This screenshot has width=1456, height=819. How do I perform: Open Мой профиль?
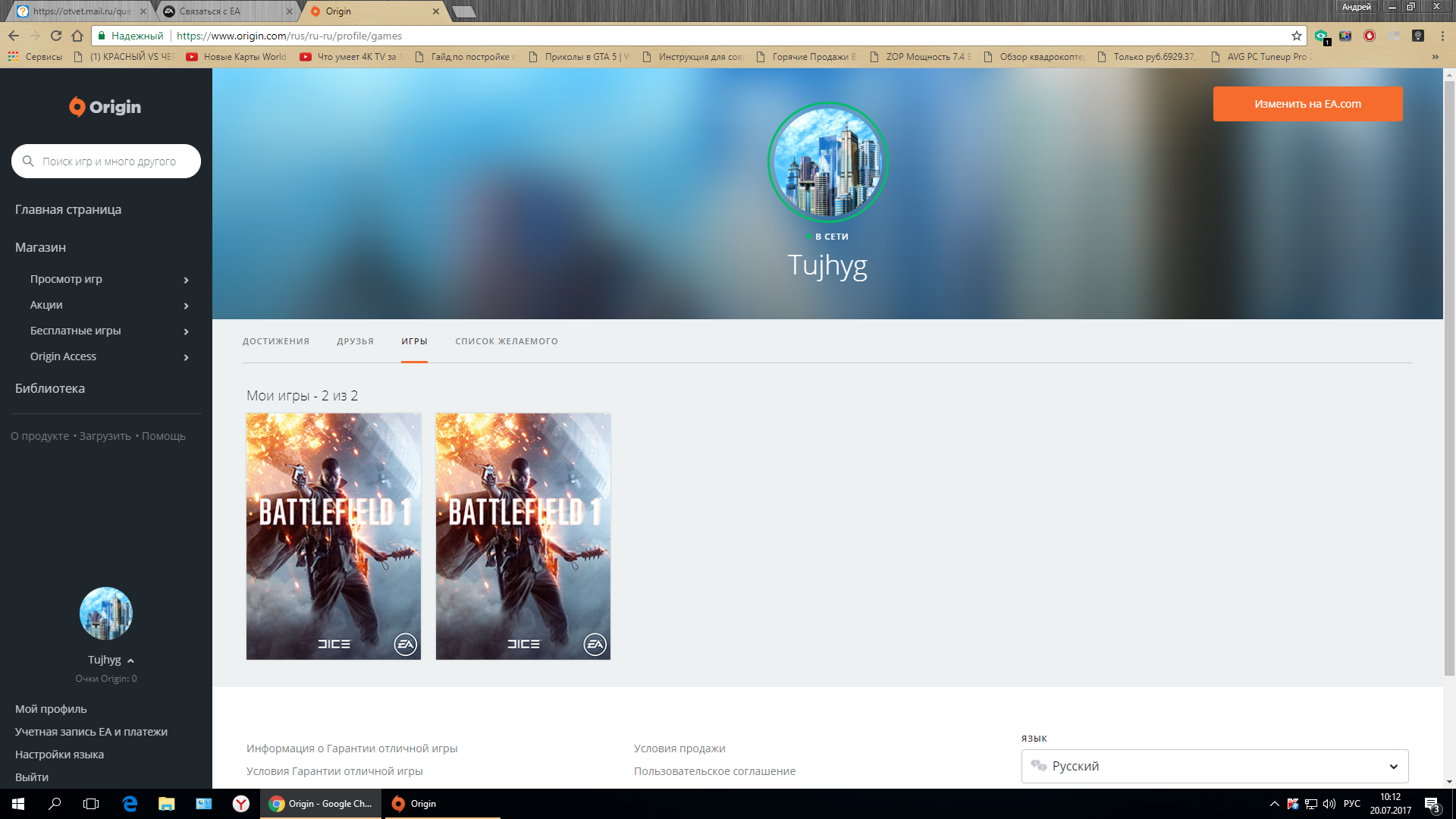51,709
